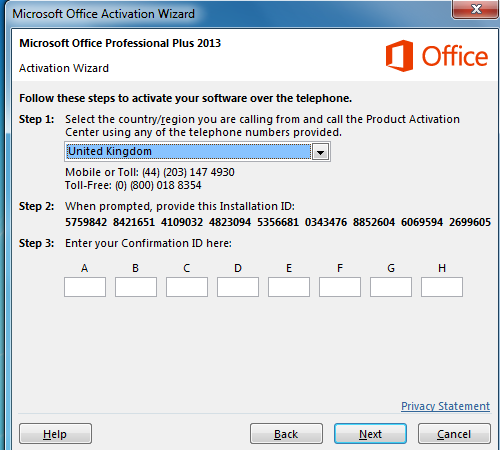Click Confirmation ID box A
The height and width of the screenshot is (450, 500).
[x=85, y=287]
